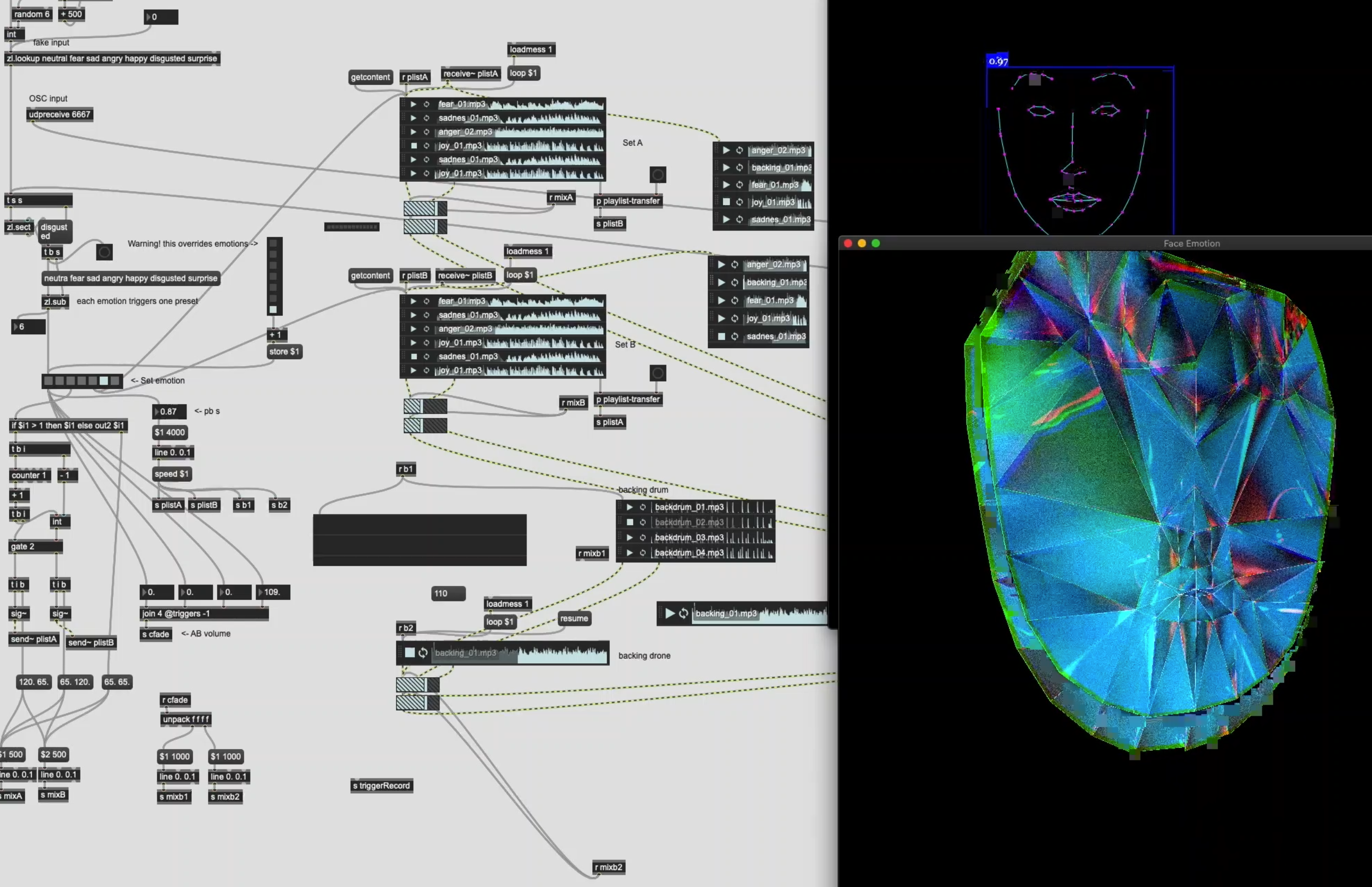
Task: Click the getcontent message beside r plistA
Action: click(370, 77)
